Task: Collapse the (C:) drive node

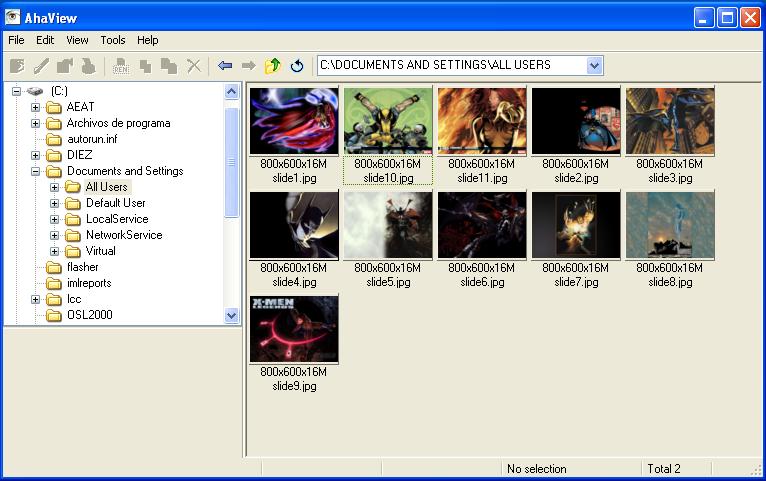Action: tap(17, 91)
